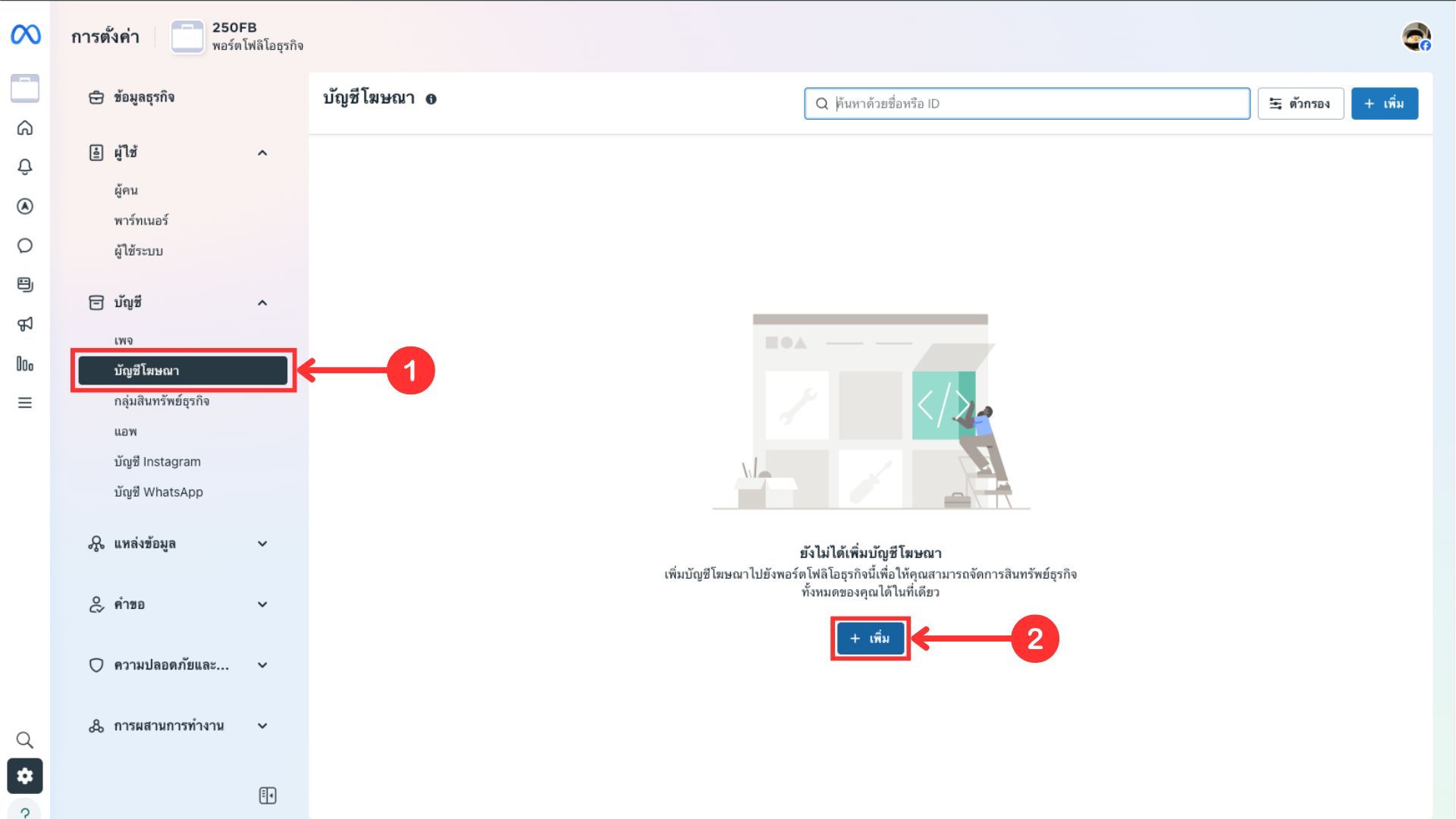This screenshot has width=1456, height=819.
Task: Click the 250FB portfolio thumbnail icon
Action: [x=187, y=36]
